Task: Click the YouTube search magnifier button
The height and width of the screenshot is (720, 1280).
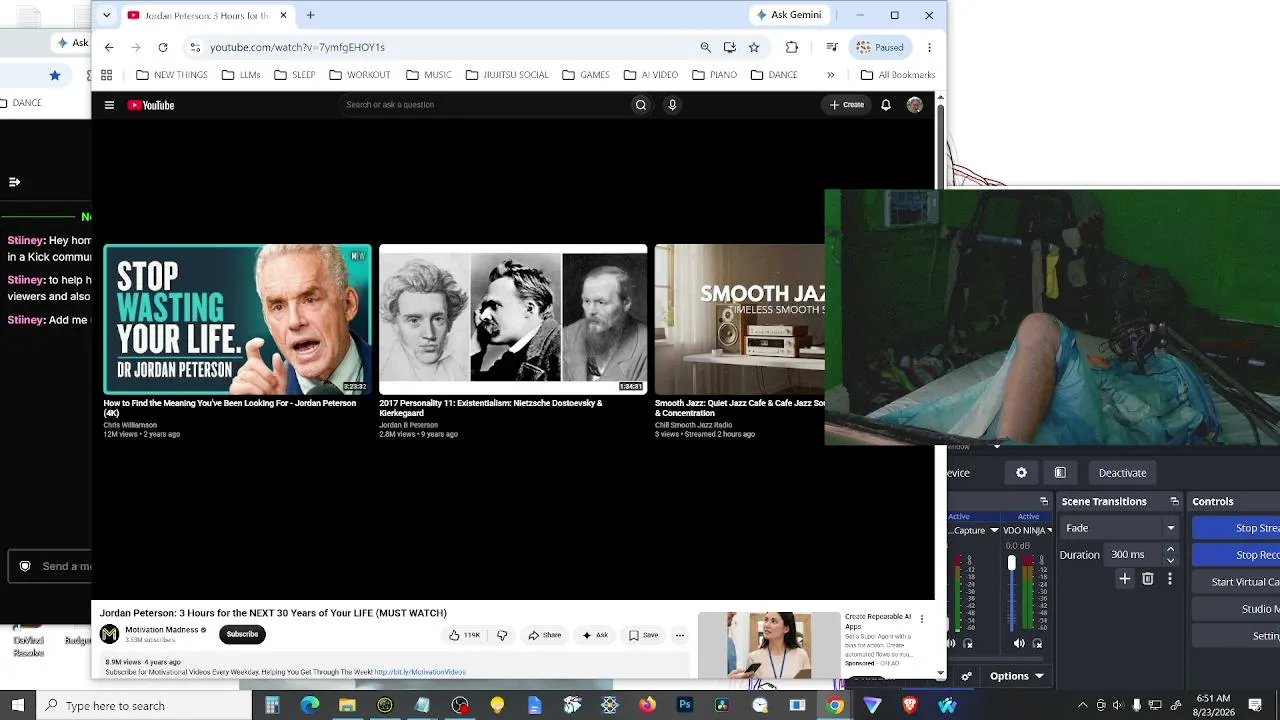Action: coord(641,105)
